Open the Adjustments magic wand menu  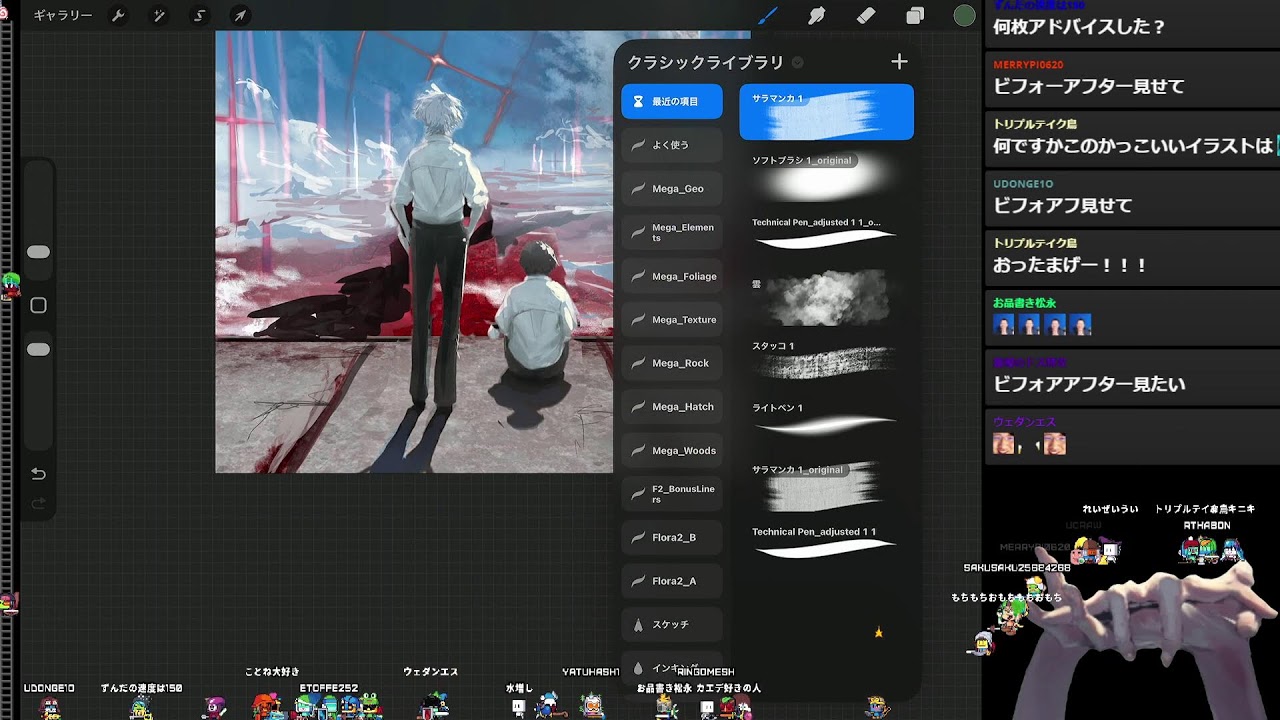tap(159, 15)
